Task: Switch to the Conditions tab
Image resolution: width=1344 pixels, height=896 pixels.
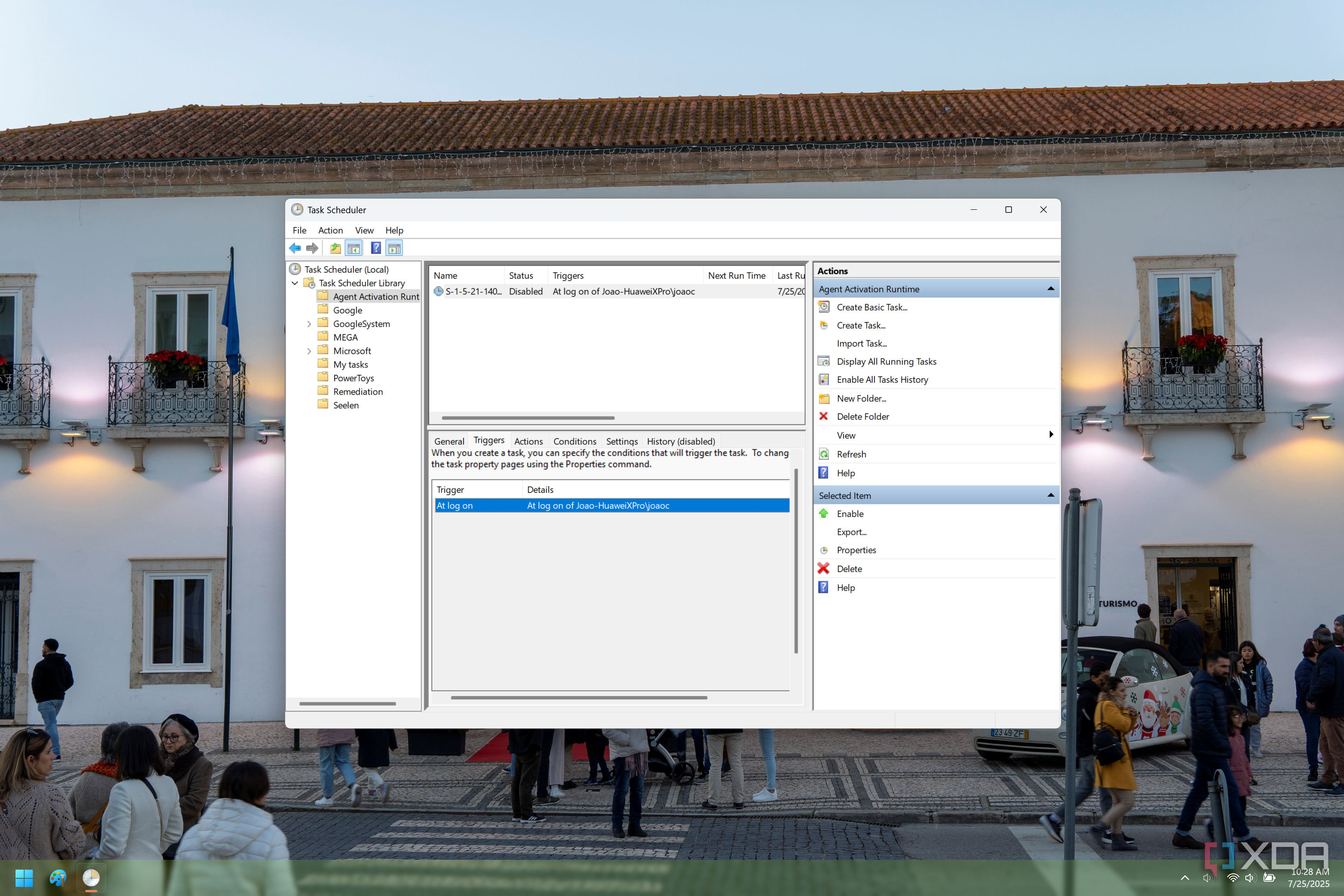Action: [575, 441]
